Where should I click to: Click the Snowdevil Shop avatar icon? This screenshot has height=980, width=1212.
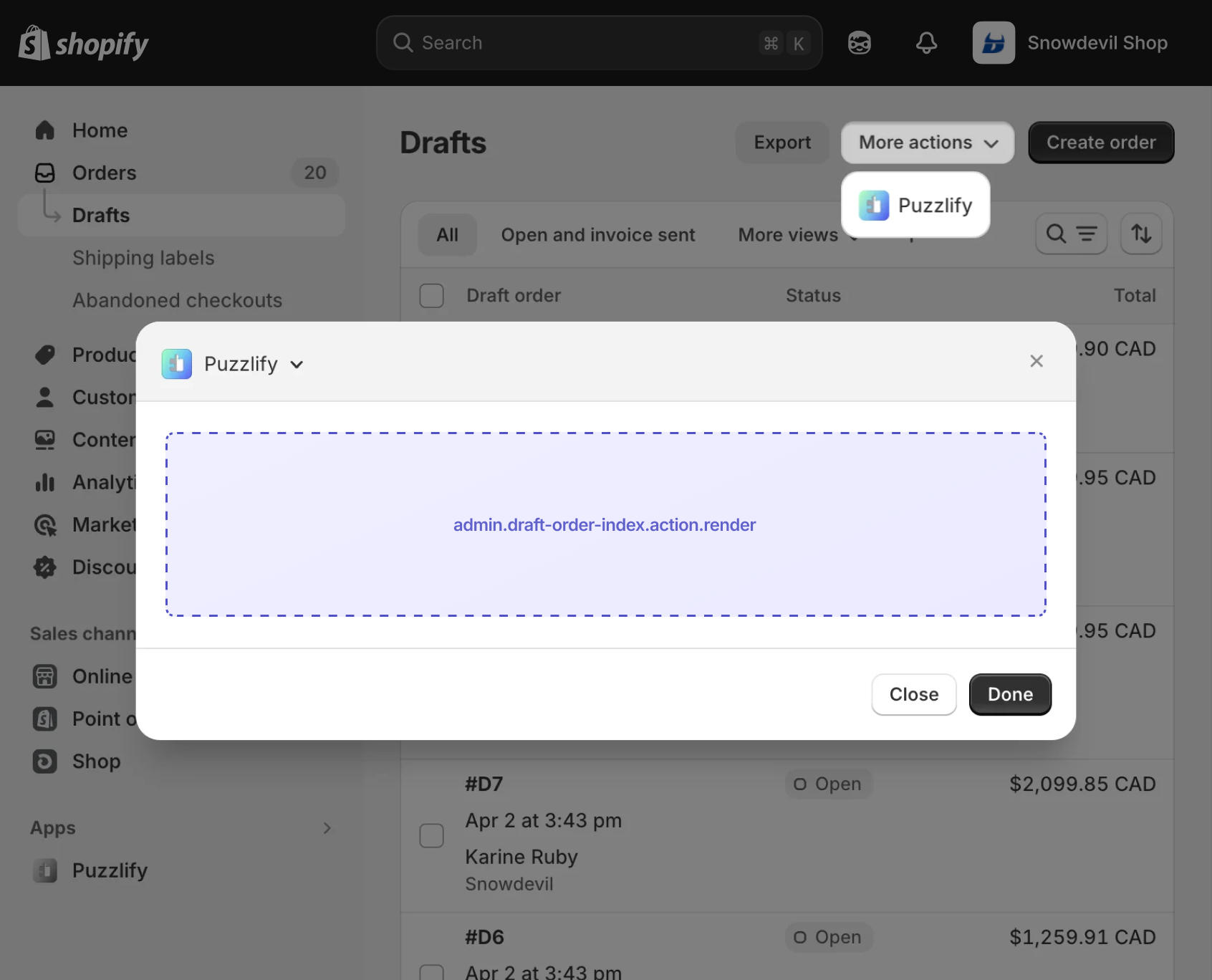(994, 43)
